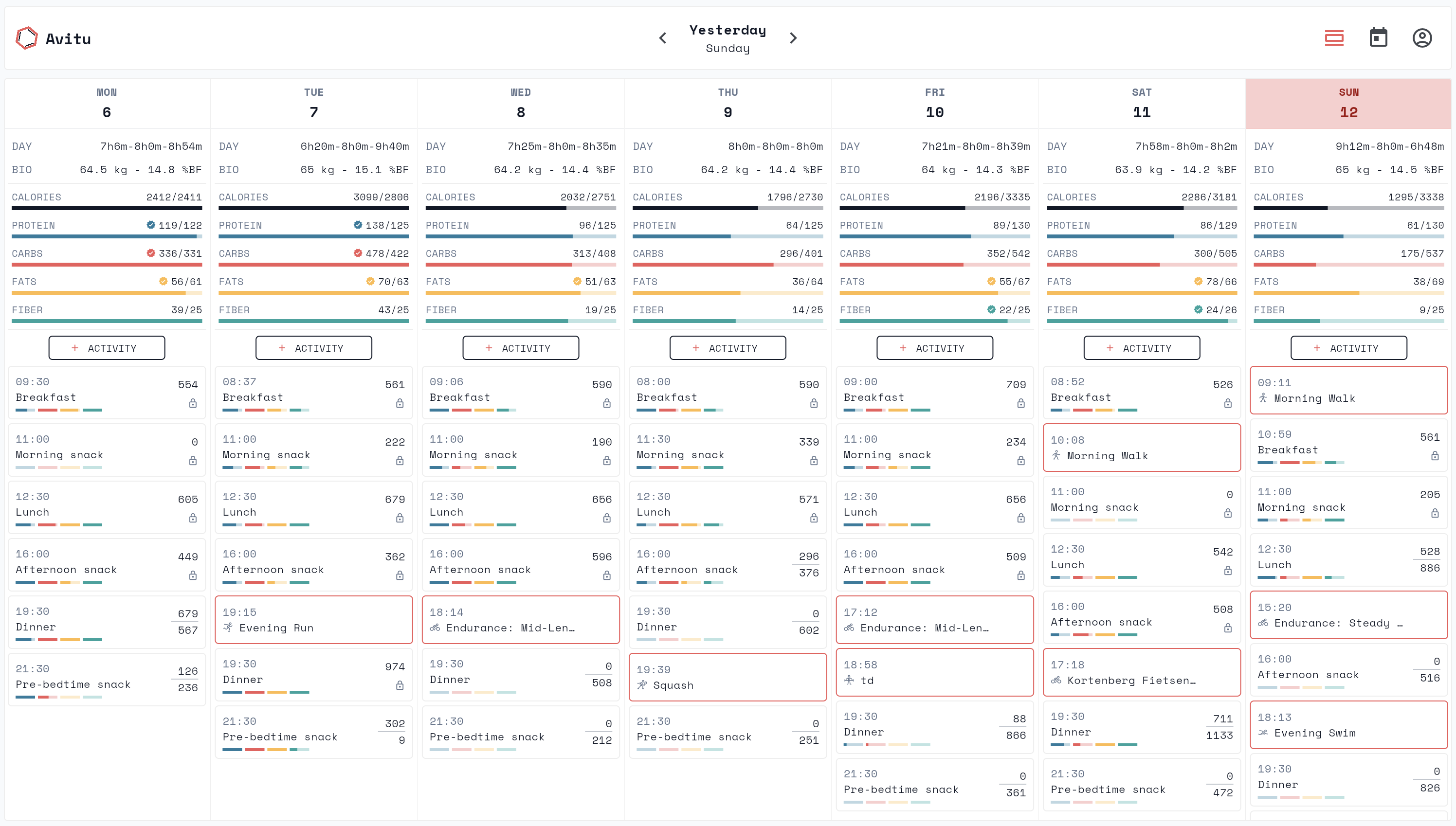Add an activity on Tuesday

point(314,348)
